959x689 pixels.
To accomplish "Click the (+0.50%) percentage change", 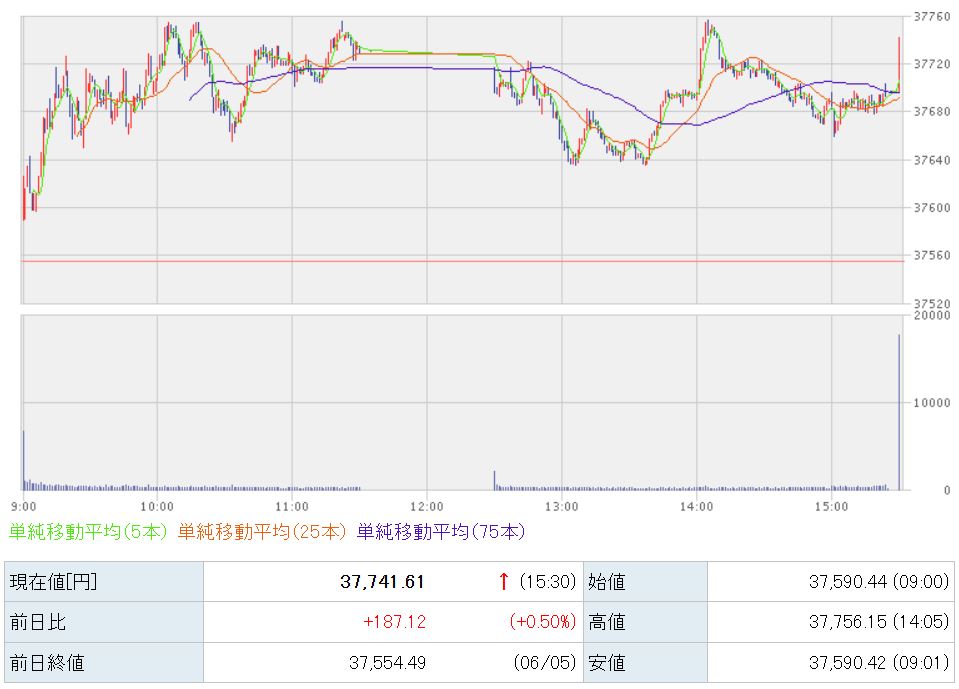I will coord(542,622).
